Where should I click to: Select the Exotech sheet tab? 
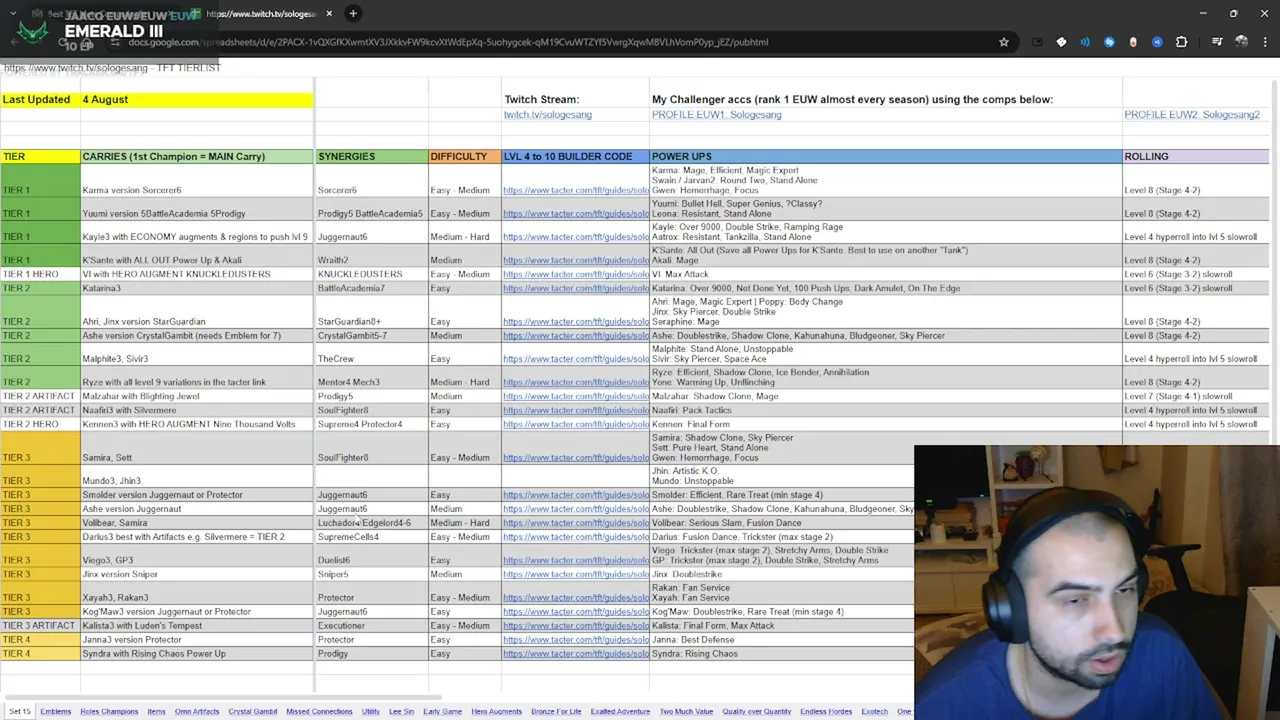tap(875, 711)
